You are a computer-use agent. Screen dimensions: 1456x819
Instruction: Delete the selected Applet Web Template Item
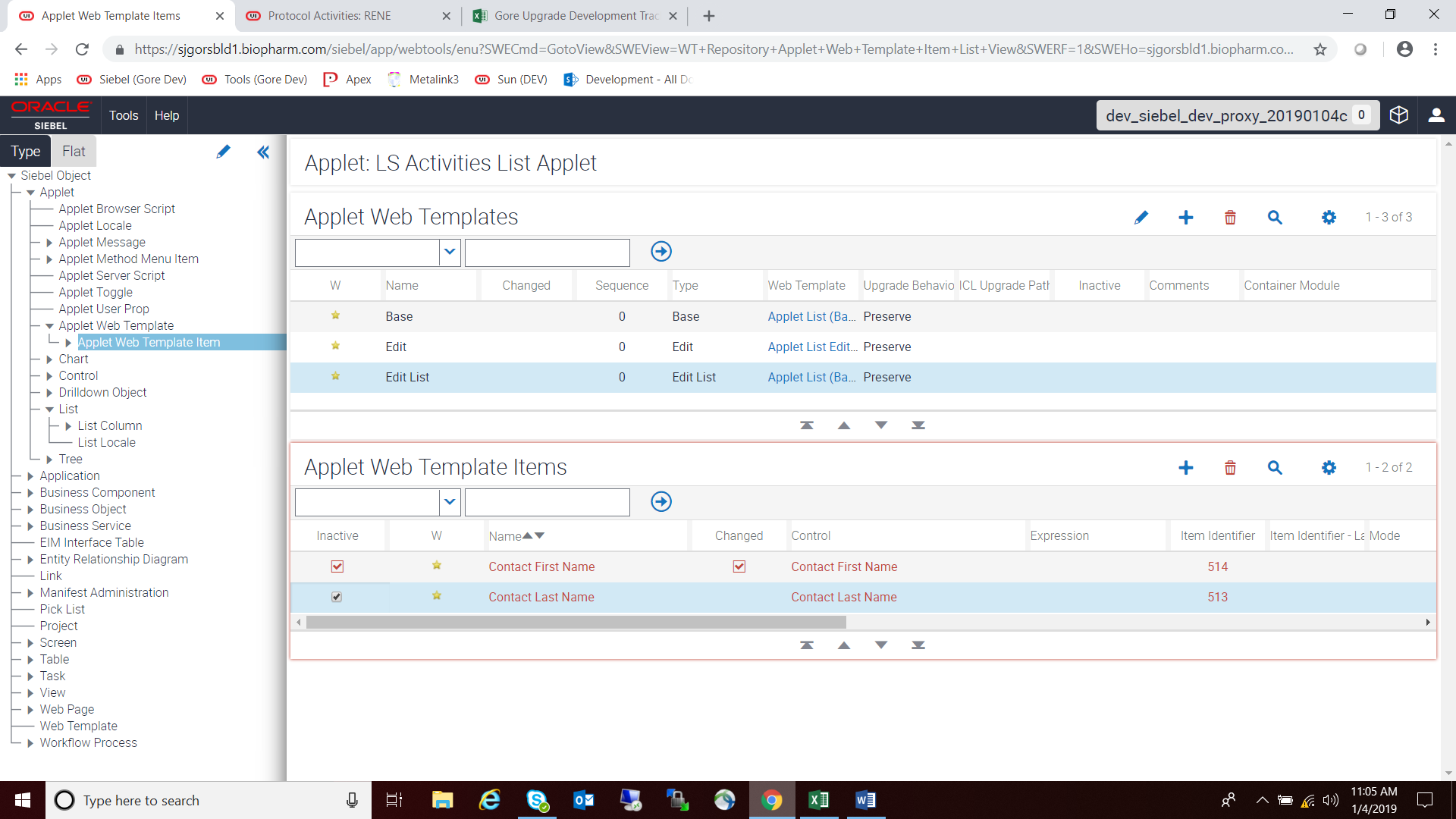(x=1229, y=468)
